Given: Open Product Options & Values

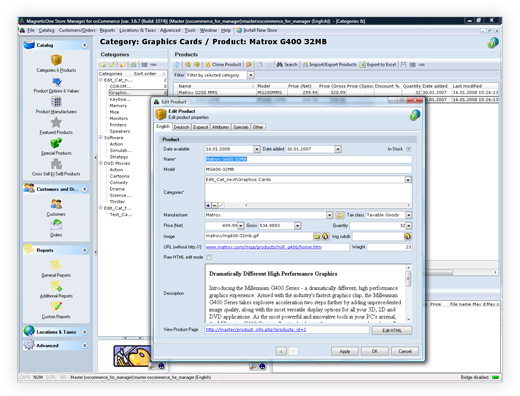Looking at the screenshot, I should [x=56, y=85].
